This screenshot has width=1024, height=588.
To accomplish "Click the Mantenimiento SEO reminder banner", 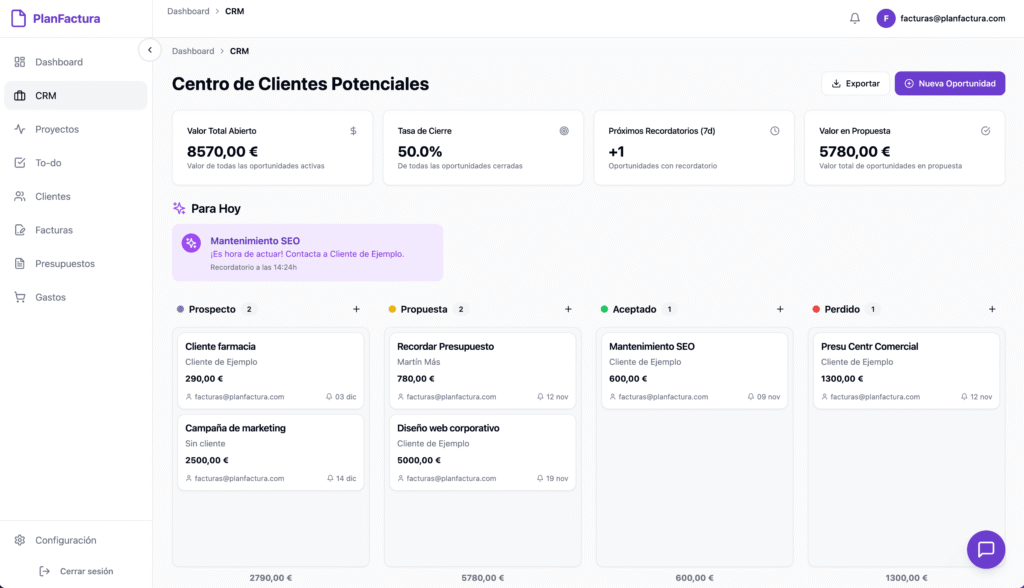I will pos(307,252).
